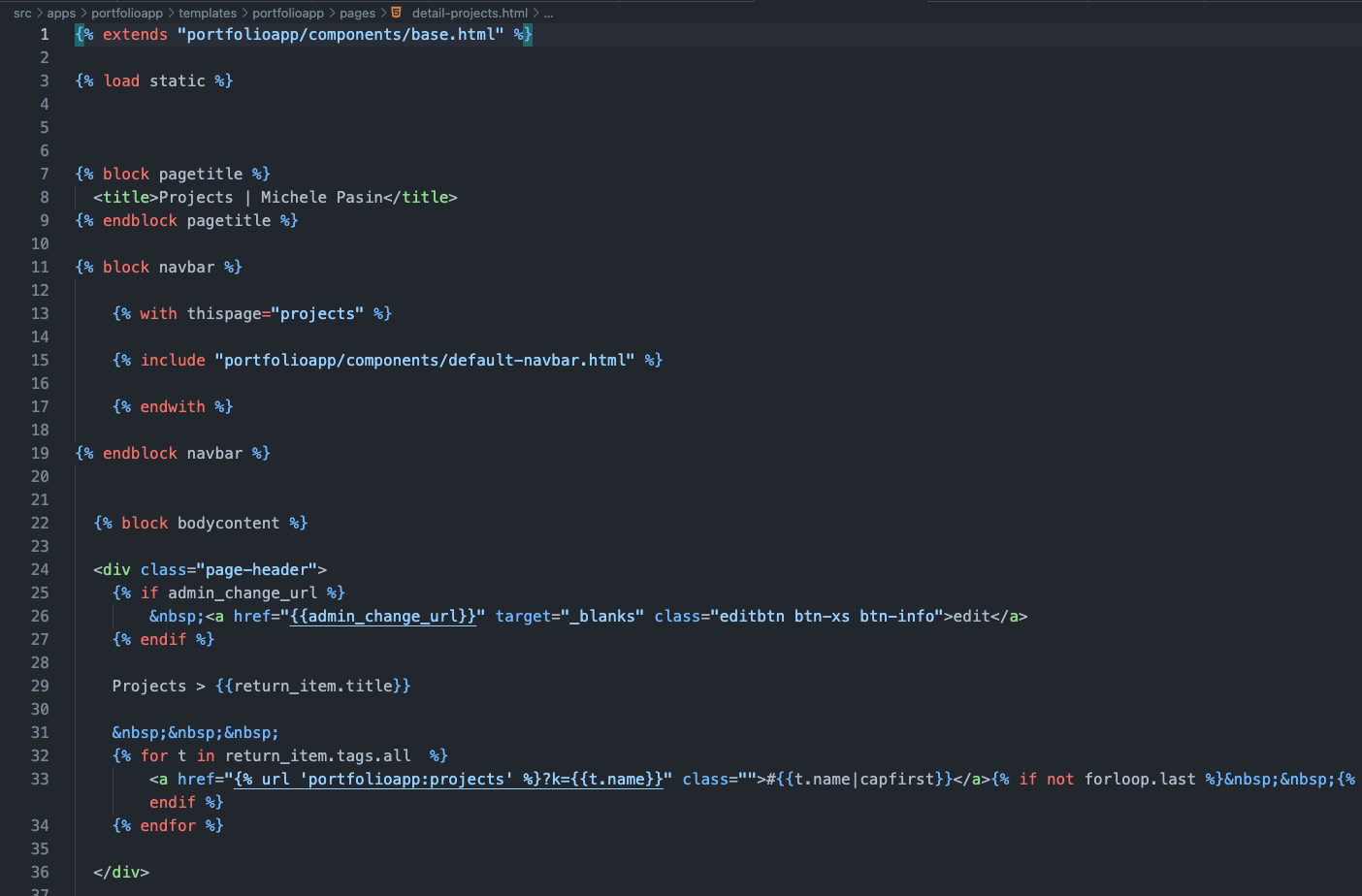The height and width of the screenshot is (896, 1362).
Task: Click the endfor tag on line 34
Action: click(x=168, y=826)
